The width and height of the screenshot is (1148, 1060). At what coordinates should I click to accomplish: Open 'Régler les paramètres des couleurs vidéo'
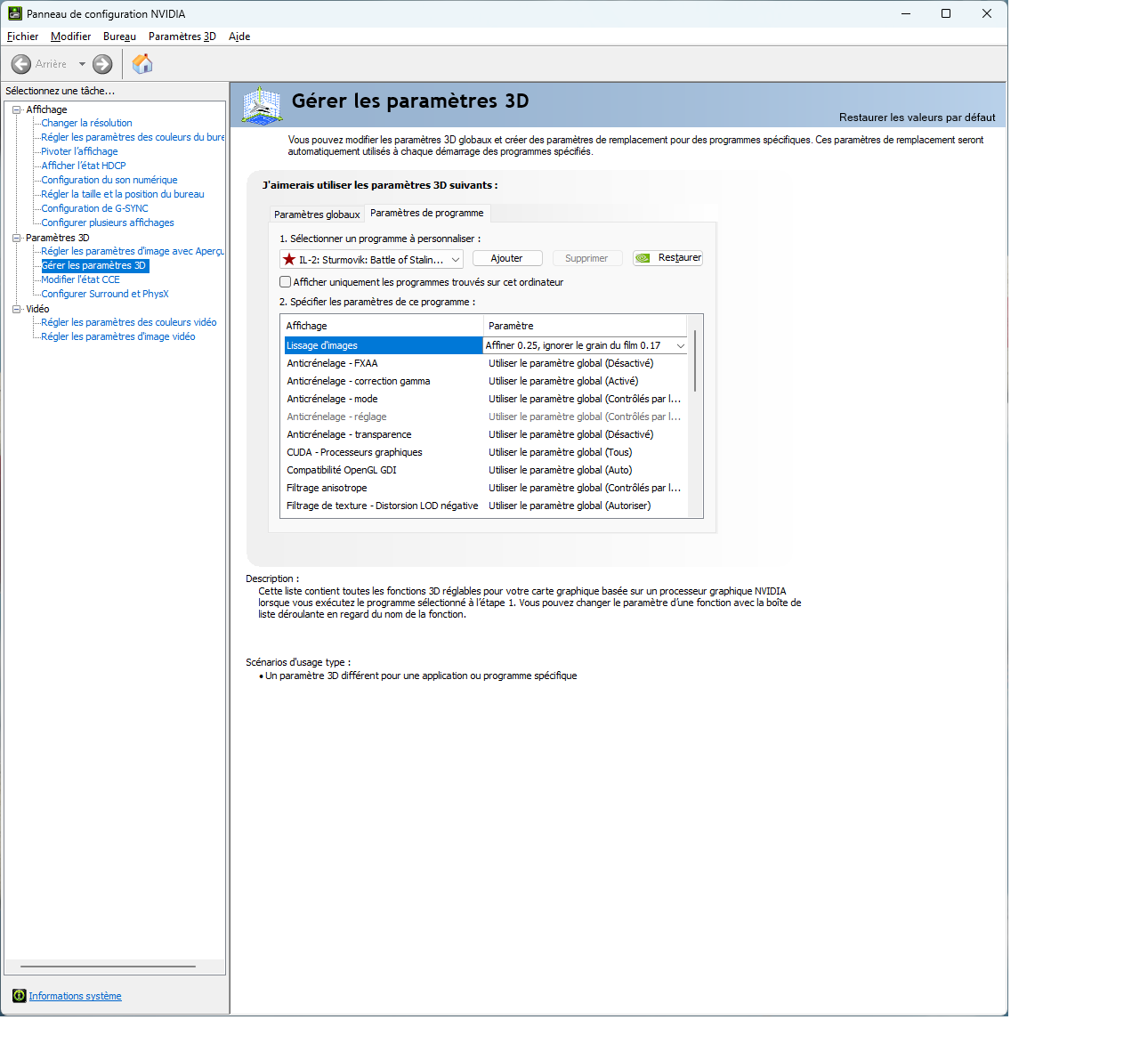[129, 322]
